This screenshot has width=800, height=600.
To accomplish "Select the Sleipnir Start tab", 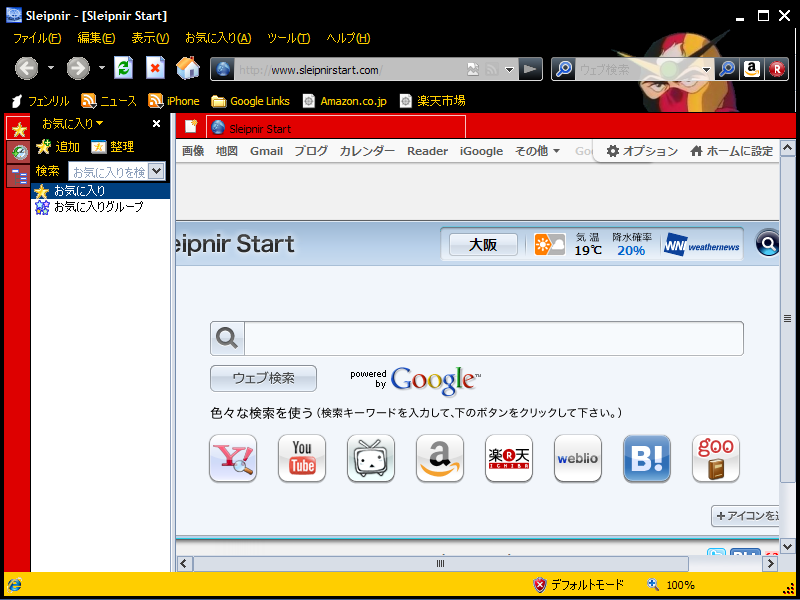I will pyautogui.click(x=336, y=127).
